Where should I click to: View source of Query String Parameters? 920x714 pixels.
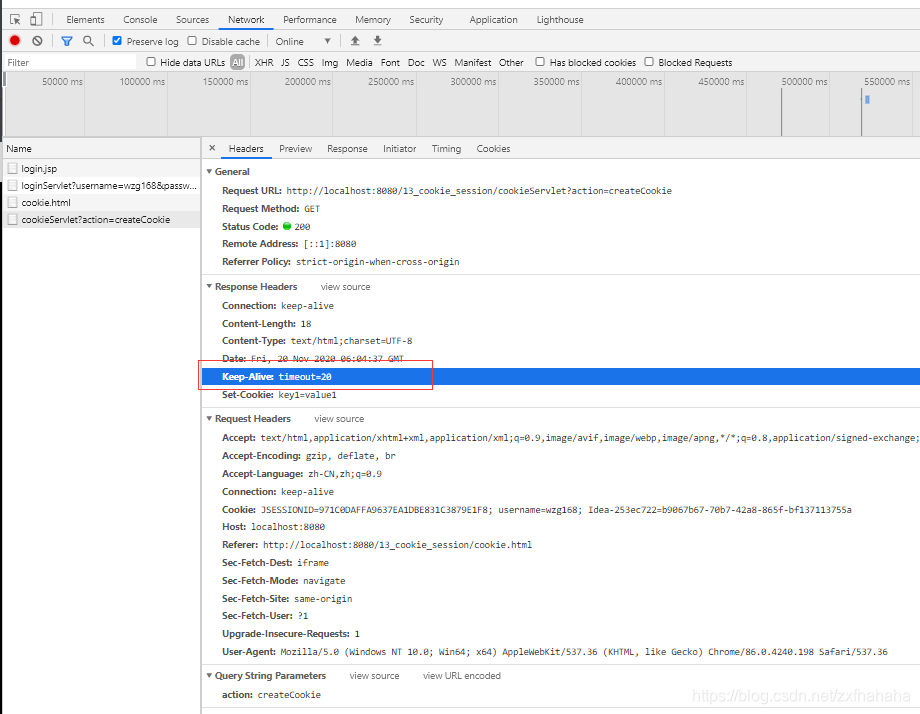tap(374, 676)
